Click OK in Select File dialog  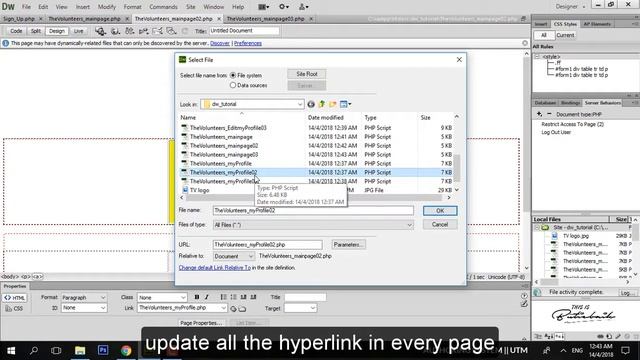click(440, 211)
